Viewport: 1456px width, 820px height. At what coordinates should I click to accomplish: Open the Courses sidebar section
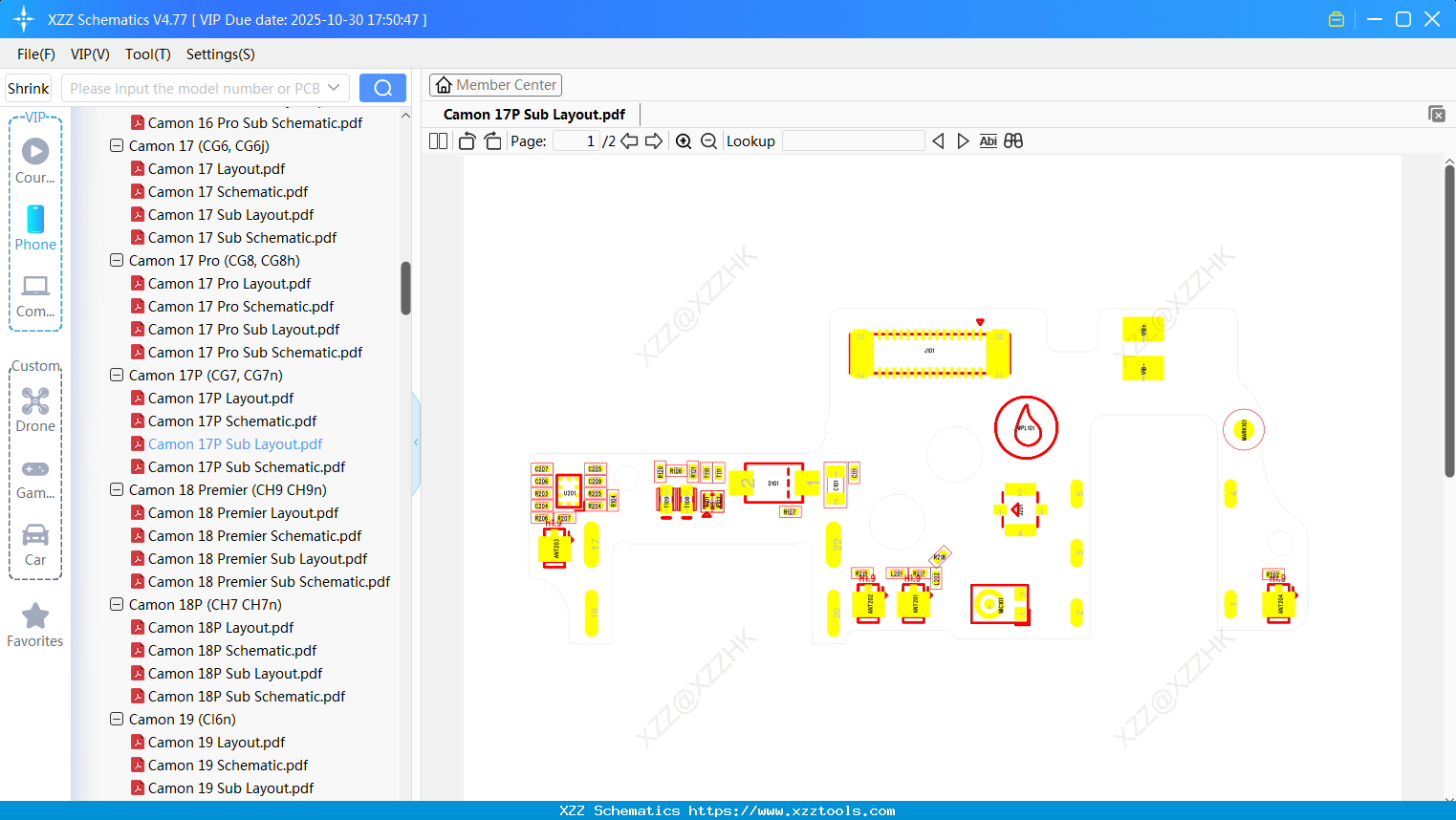point(35,162)
